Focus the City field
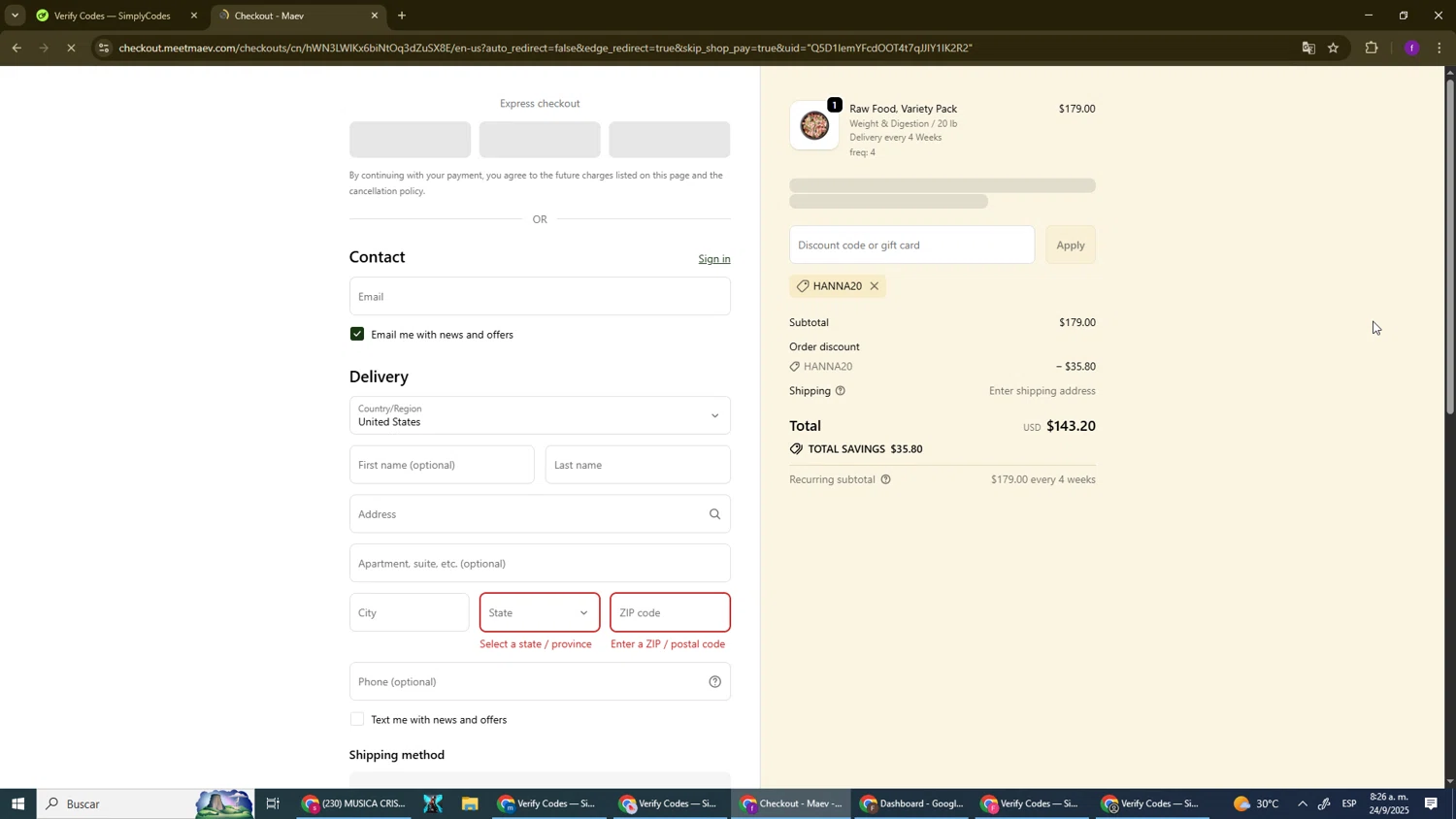The height and width of the screenshot is (819, 1456). coord(409,612)
